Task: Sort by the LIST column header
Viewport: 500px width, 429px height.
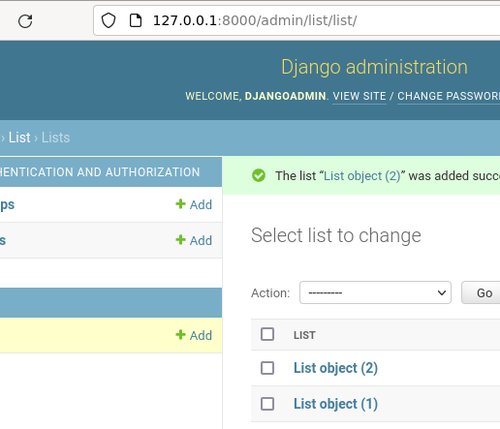Action: (x=304, y=335)
